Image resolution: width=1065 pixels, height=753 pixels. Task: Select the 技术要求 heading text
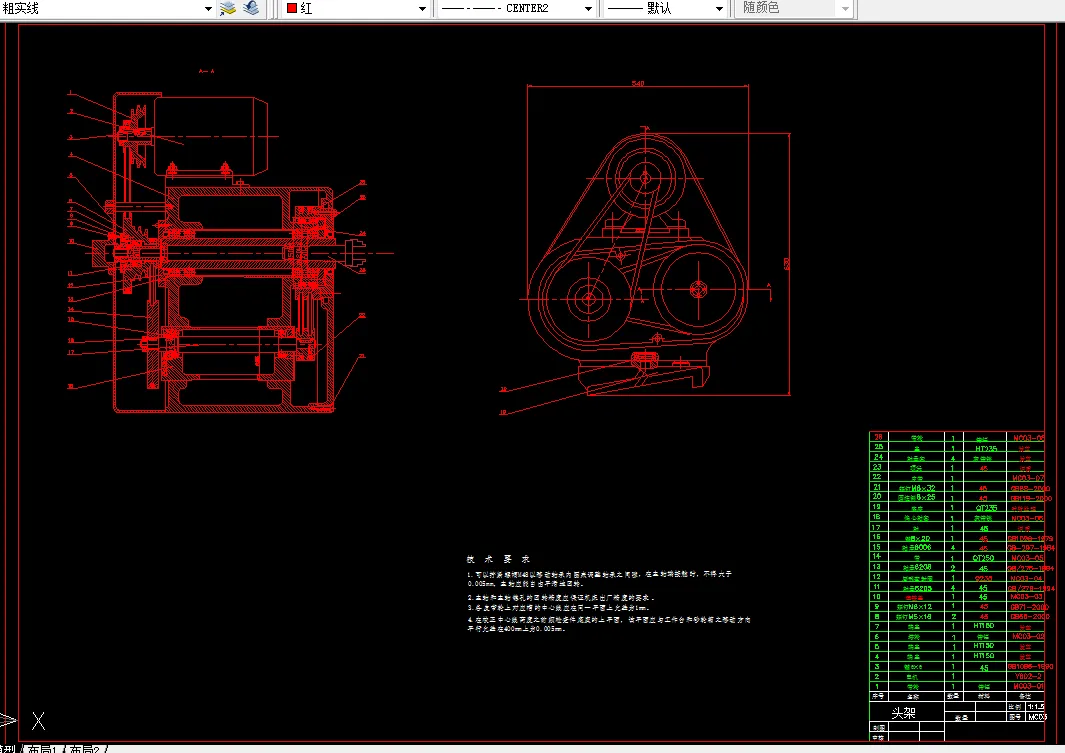(x=498, y=559)
